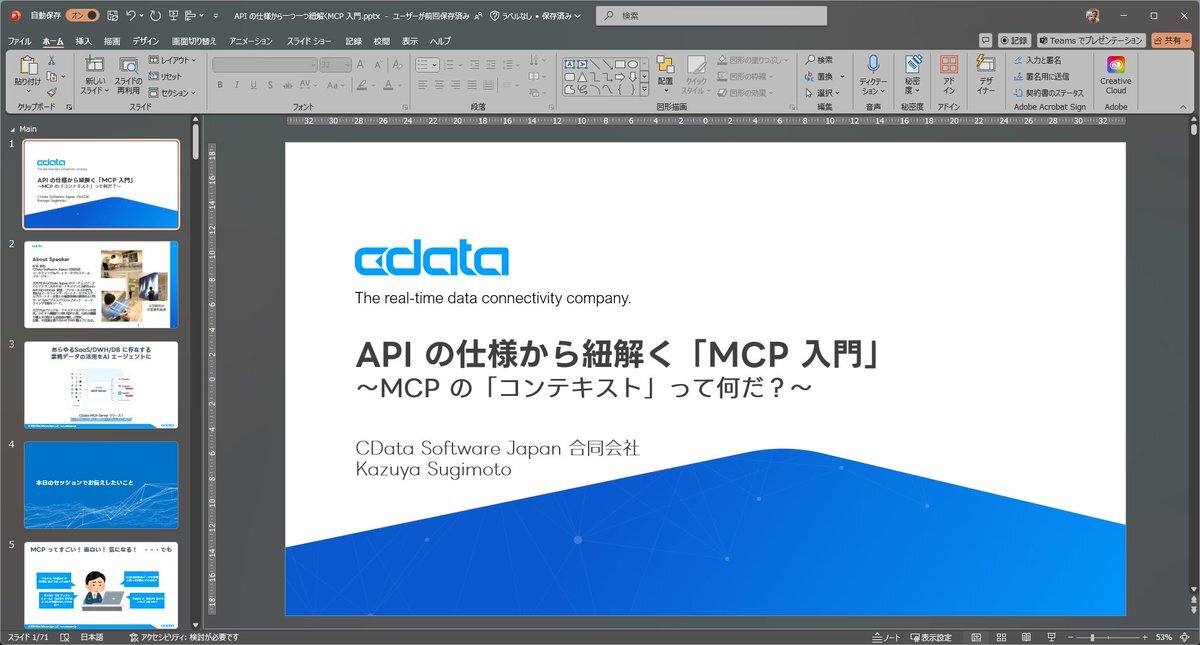Select Normal view icon in status bar

coord(975,637)
